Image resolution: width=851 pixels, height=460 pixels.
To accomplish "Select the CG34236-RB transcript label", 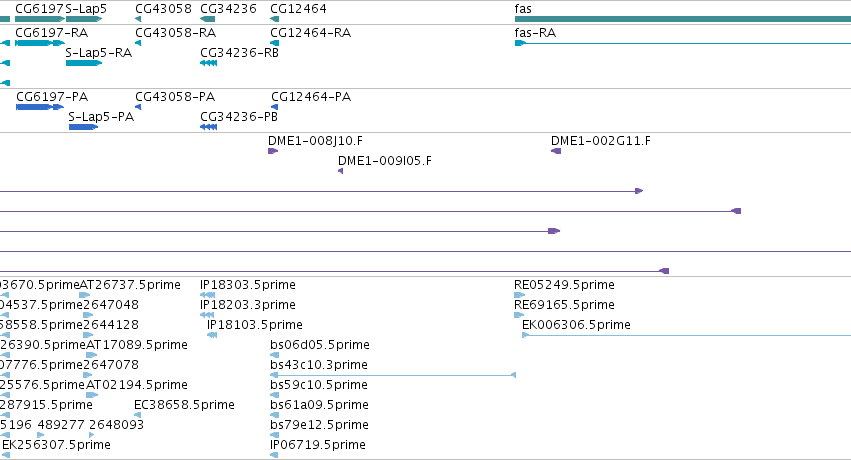I will click(x=239, y=53).
